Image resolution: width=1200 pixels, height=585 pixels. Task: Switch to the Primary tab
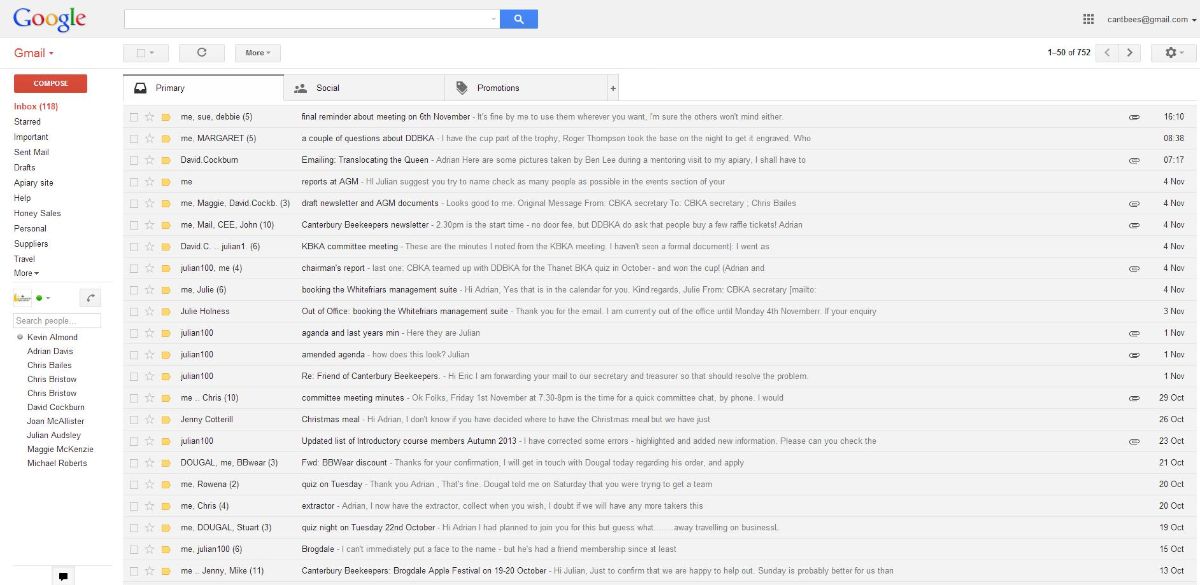click(x=204, y=88)
